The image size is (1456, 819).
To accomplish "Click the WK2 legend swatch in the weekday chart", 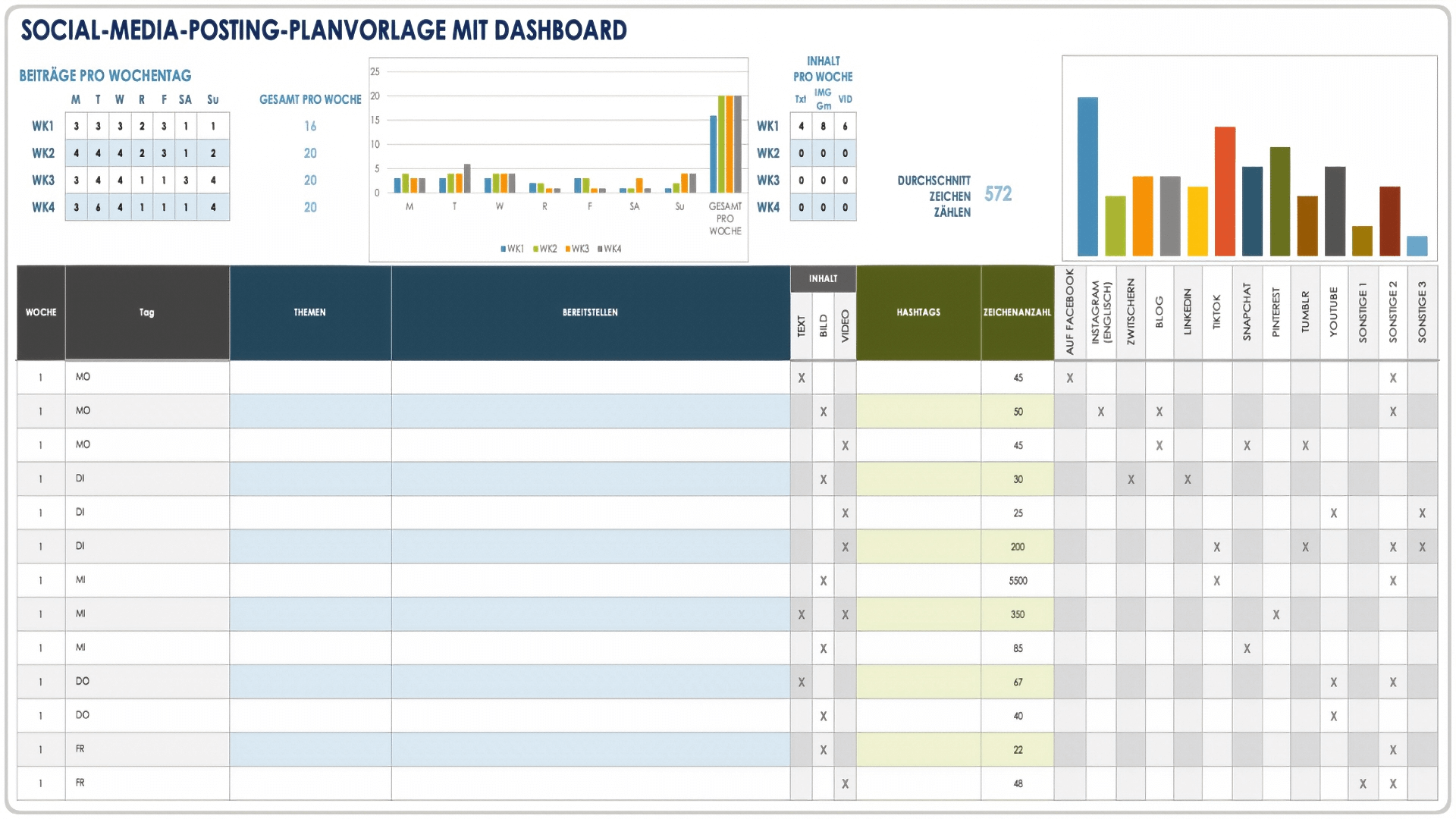I will [x=535, y=249].
